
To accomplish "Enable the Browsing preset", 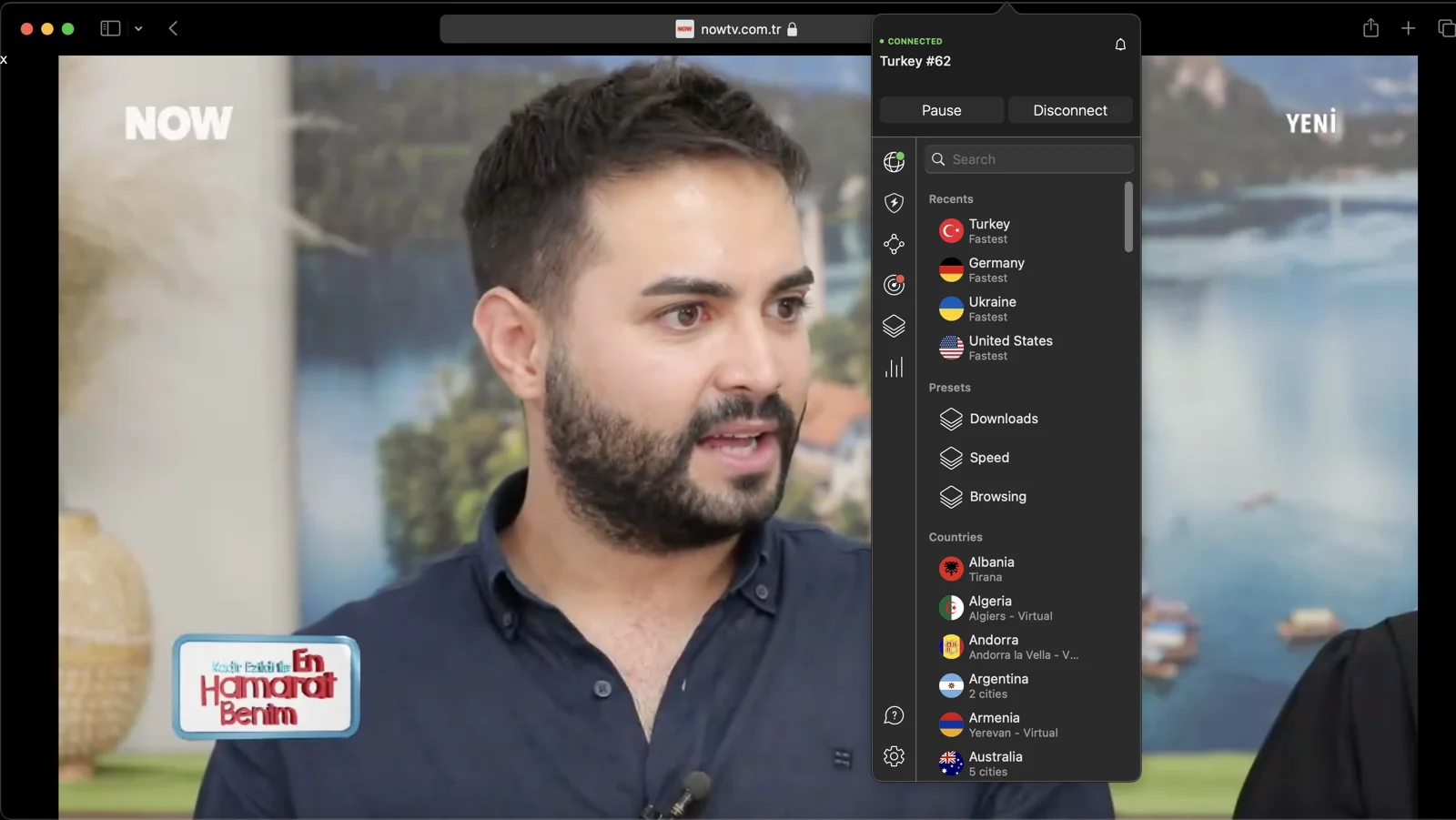I will click(997, 497).
